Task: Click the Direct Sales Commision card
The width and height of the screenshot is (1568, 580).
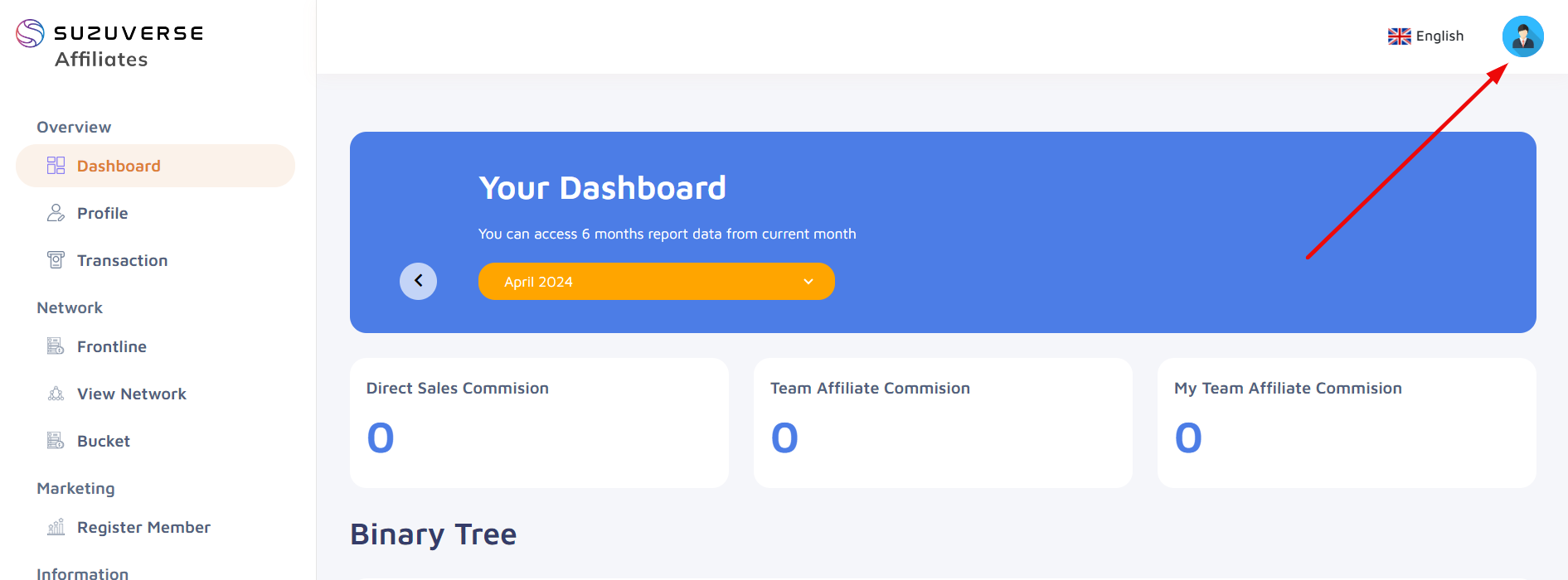Action: point(539,423)
